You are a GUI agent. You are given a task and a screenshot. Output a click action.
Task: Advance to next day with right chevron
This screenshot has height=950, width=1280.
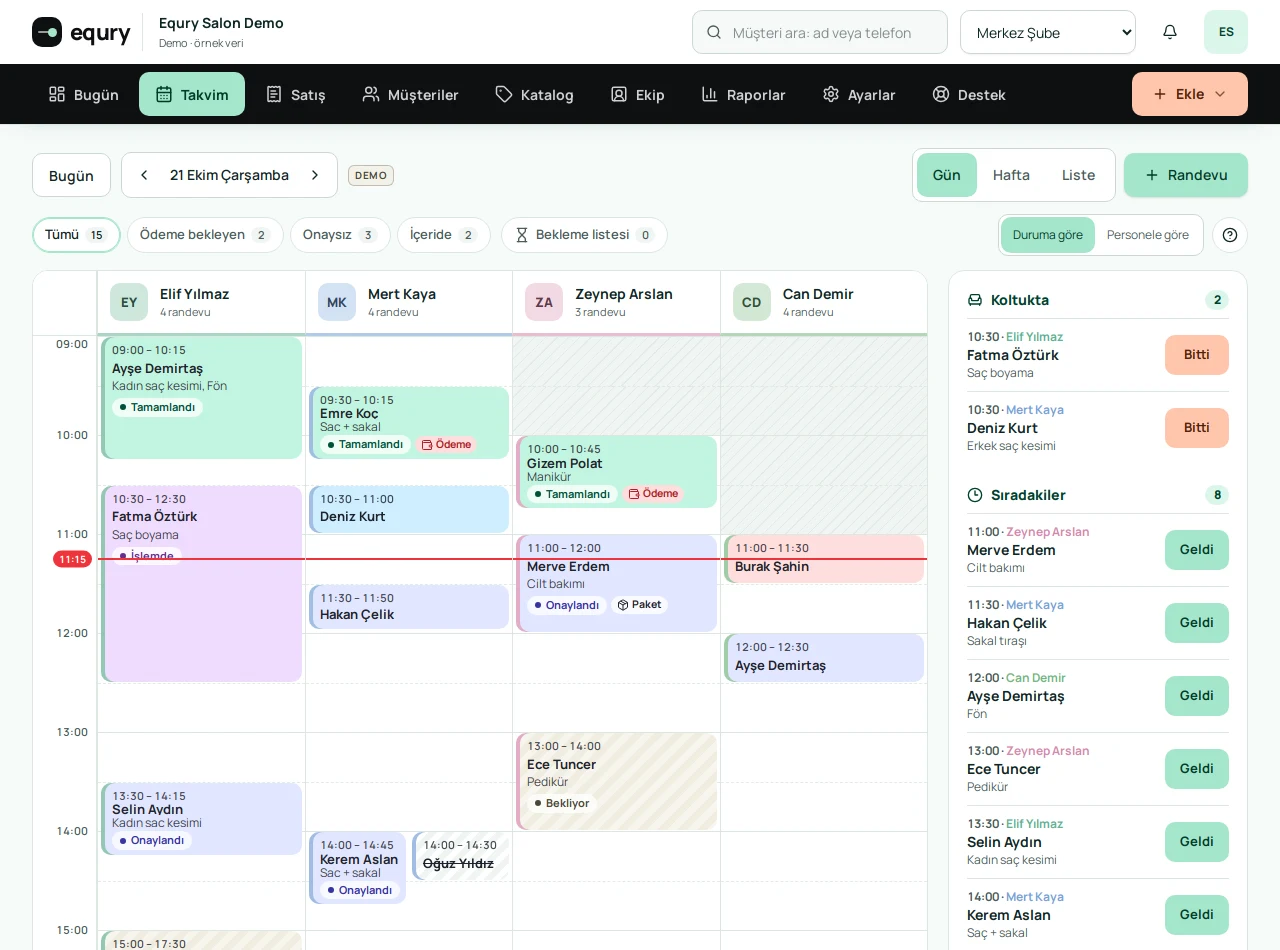click(x=315, y=175)
